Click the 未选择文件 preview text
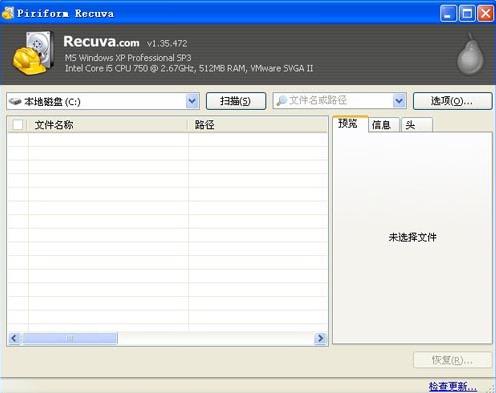Screen dimensions: 496x393 412,237
